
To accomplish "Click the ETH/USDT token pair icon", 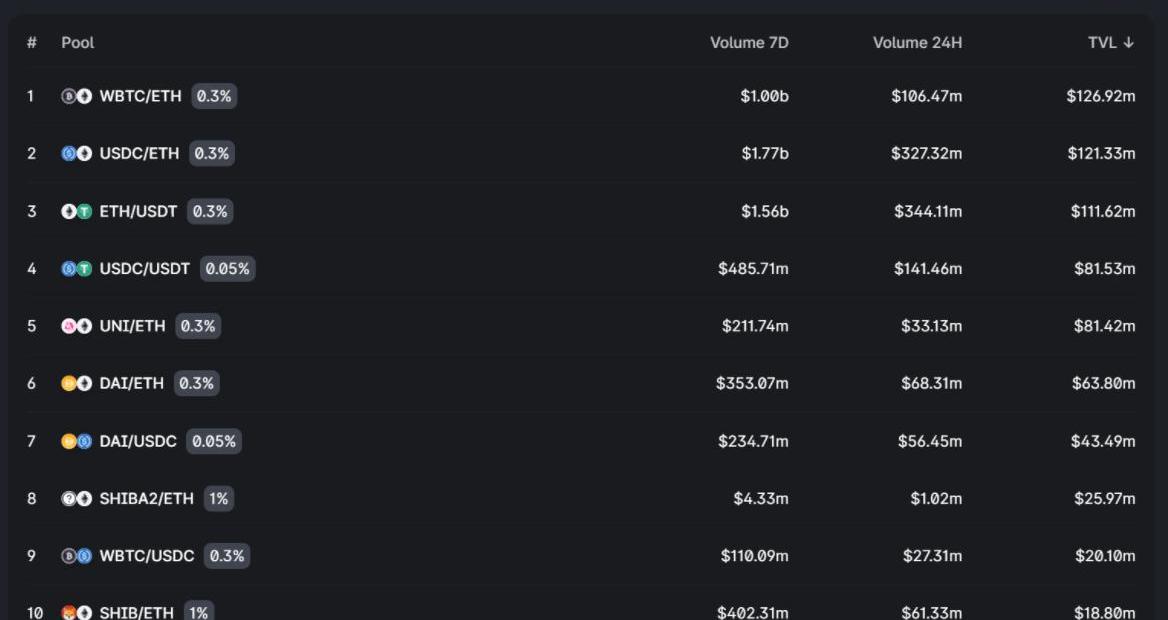I will 77,211.
